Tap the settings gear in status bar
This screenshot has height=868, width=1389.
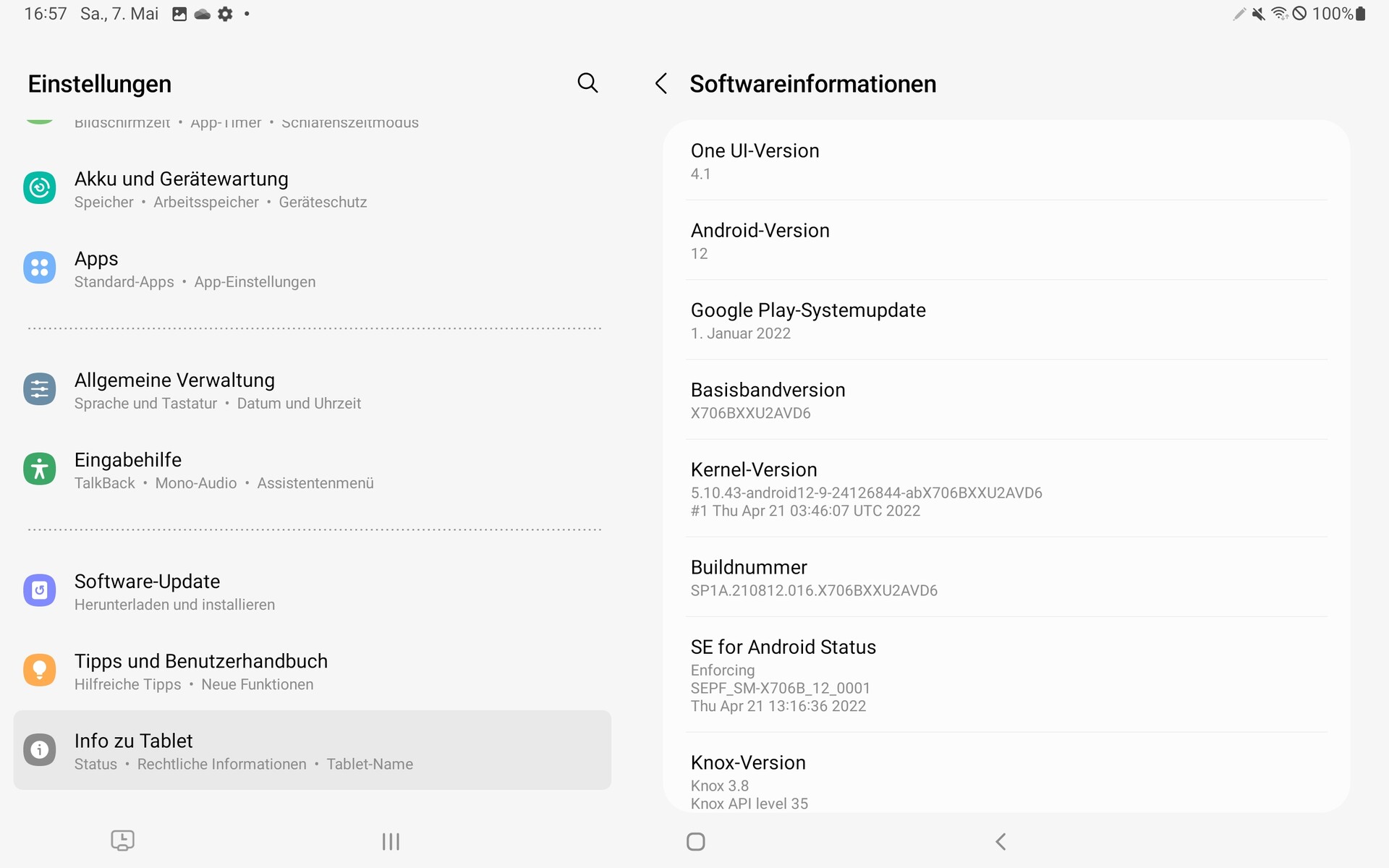click(x=226, y=14)
